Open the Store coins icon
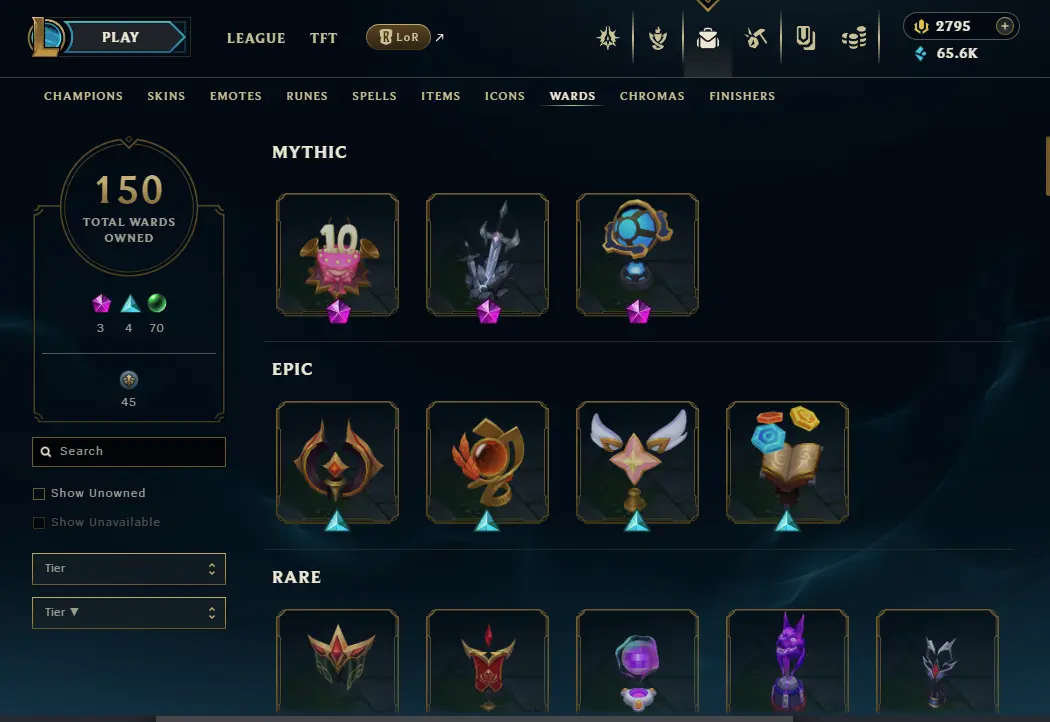Screen dimensions: 1050x722 pos(854,38)
